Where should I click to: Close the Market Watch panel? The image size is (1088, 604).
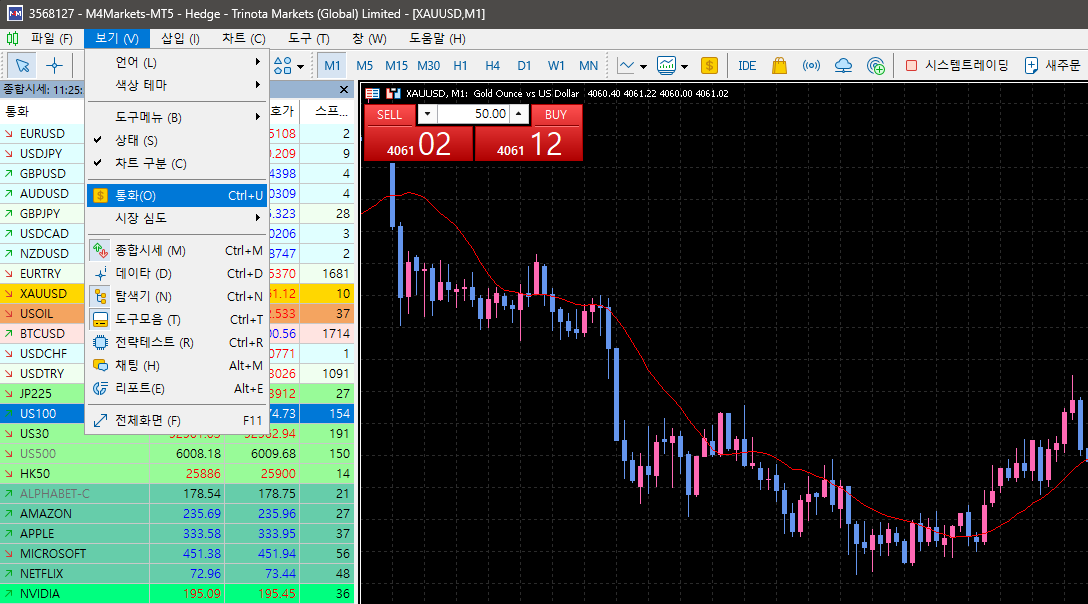[x=344, y=90]
